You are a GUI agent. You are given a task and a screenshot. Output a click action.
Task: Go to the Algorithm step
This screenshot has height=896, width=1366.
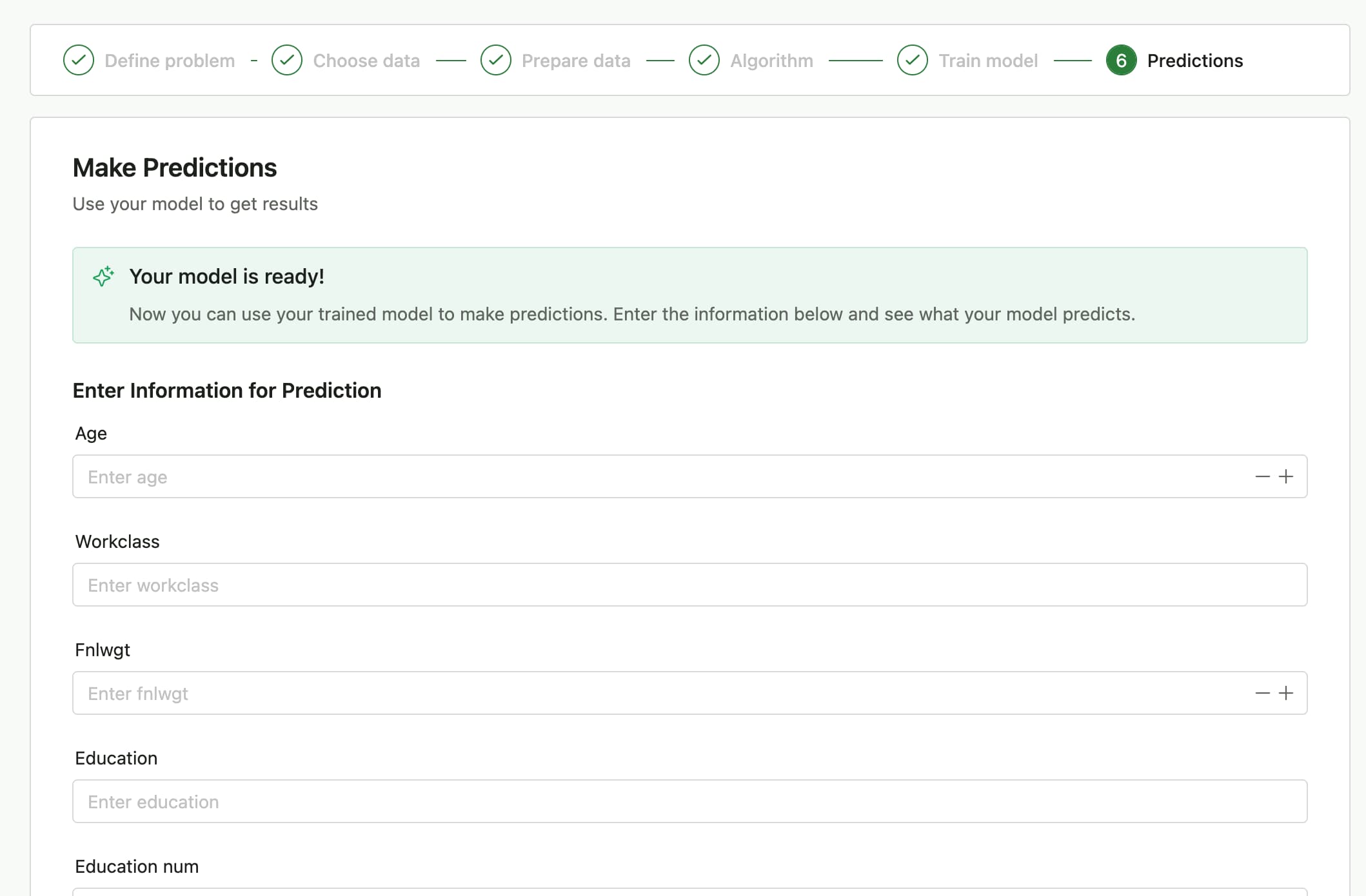tap(771, 61)
